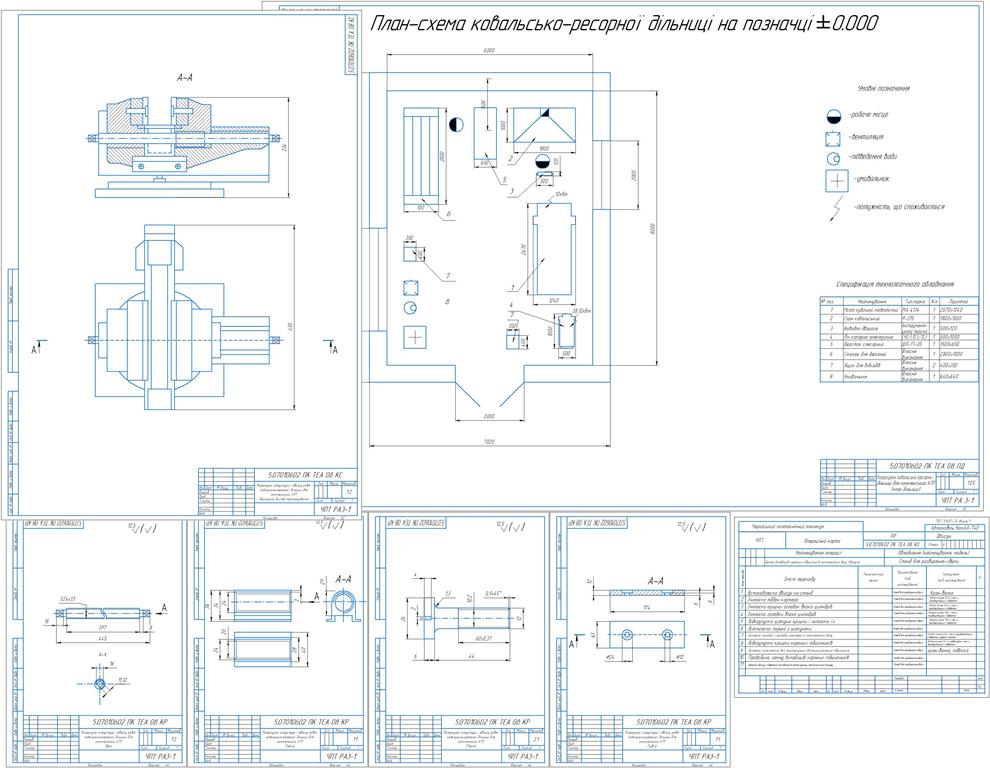Click the "-вентиляція" legend label
990x768 pixels.
pos(865,136)
